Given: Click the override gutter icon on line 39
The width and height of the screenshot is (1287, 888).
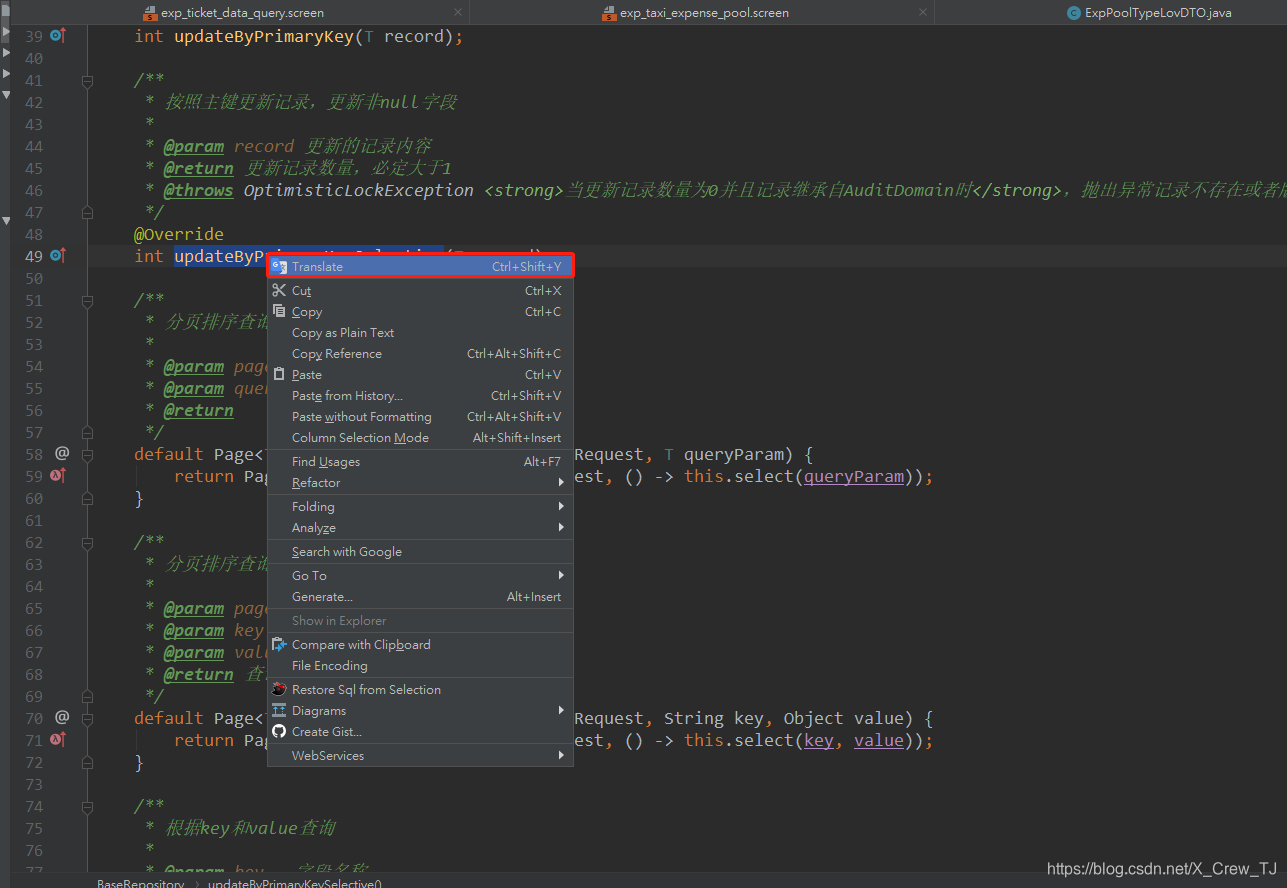Looking at the screenshot, I should (58, 36).
